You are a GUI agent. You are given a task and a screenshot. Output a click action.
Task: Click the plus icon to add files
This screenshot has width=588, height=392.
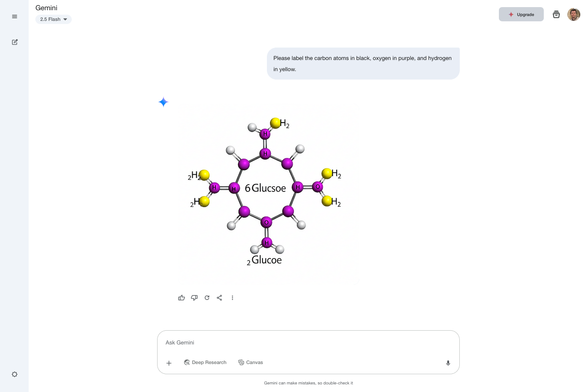pyautogui.click(x=169, y=363)
